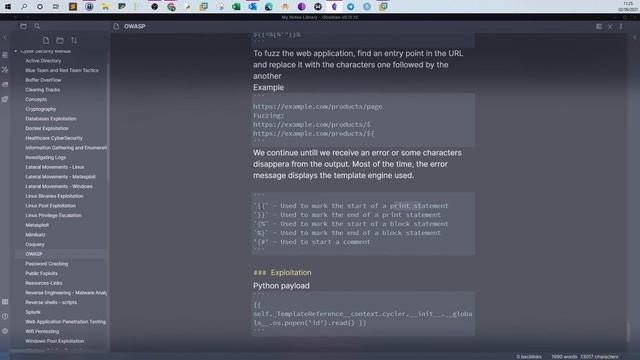Viewport: 640px width, 360px height.
Task: Open Linux Binaries Exploitation note
Action: pyautogui.click(x=54, y=196)
